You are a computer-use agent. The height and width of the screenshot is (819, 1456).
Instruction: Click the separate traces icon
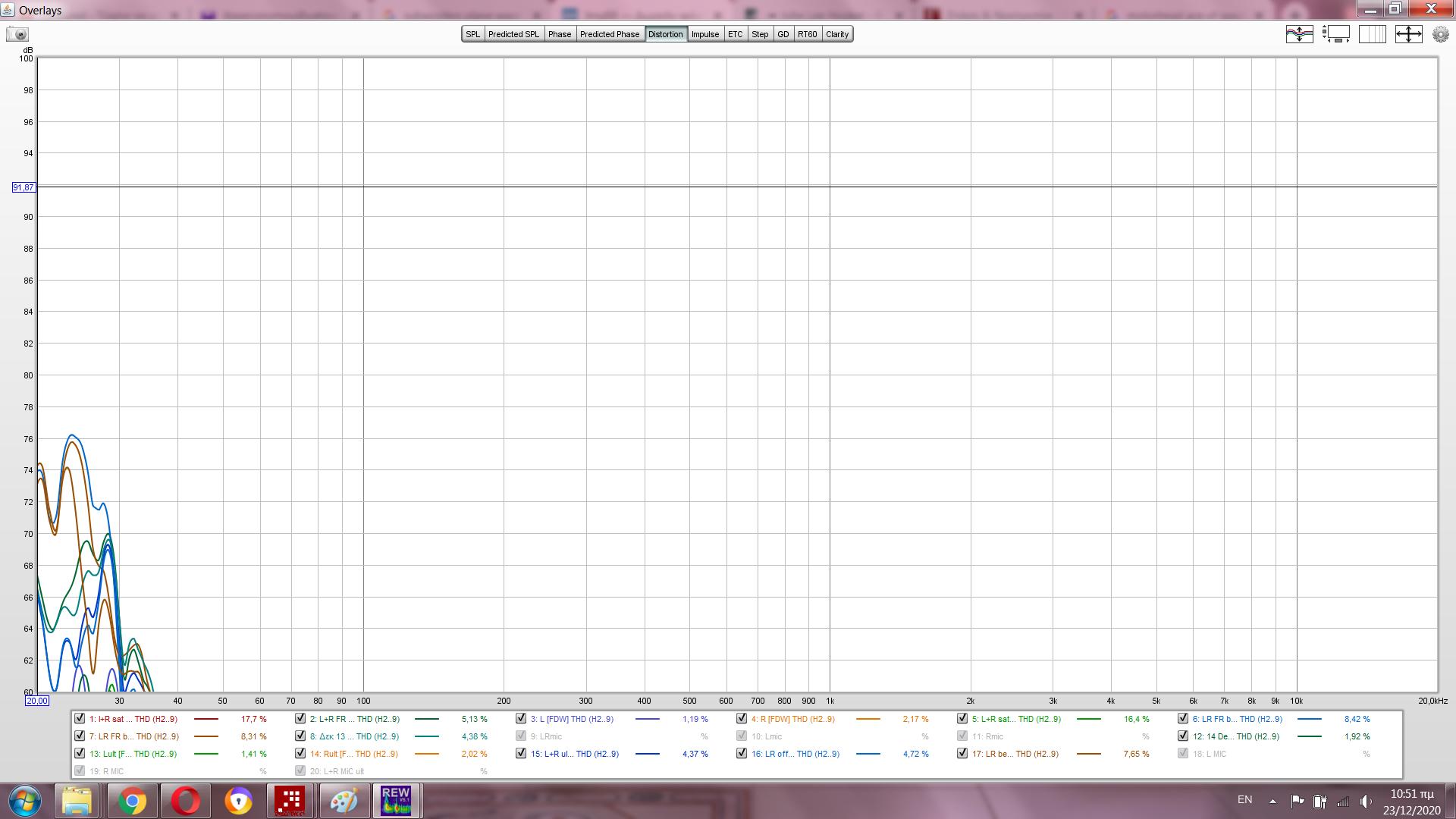click(x=1299, y=34)
